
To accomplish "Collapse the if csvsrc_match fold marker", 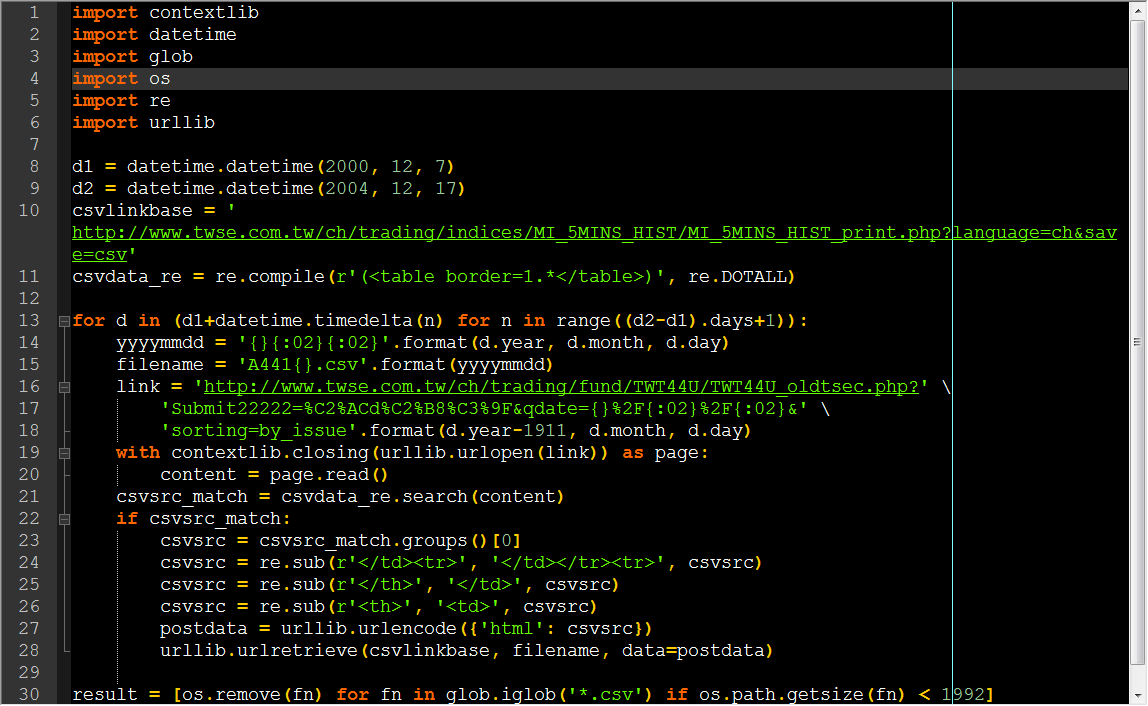I will pyautogui.click(x=64, y=519).
